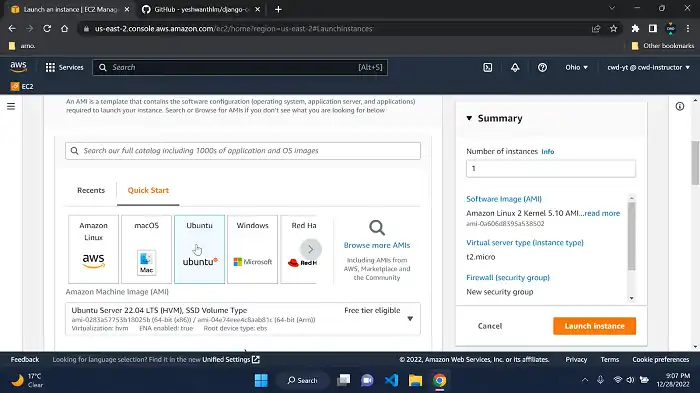
Task: Focus the AWS console search box
Action: (240, 67)
